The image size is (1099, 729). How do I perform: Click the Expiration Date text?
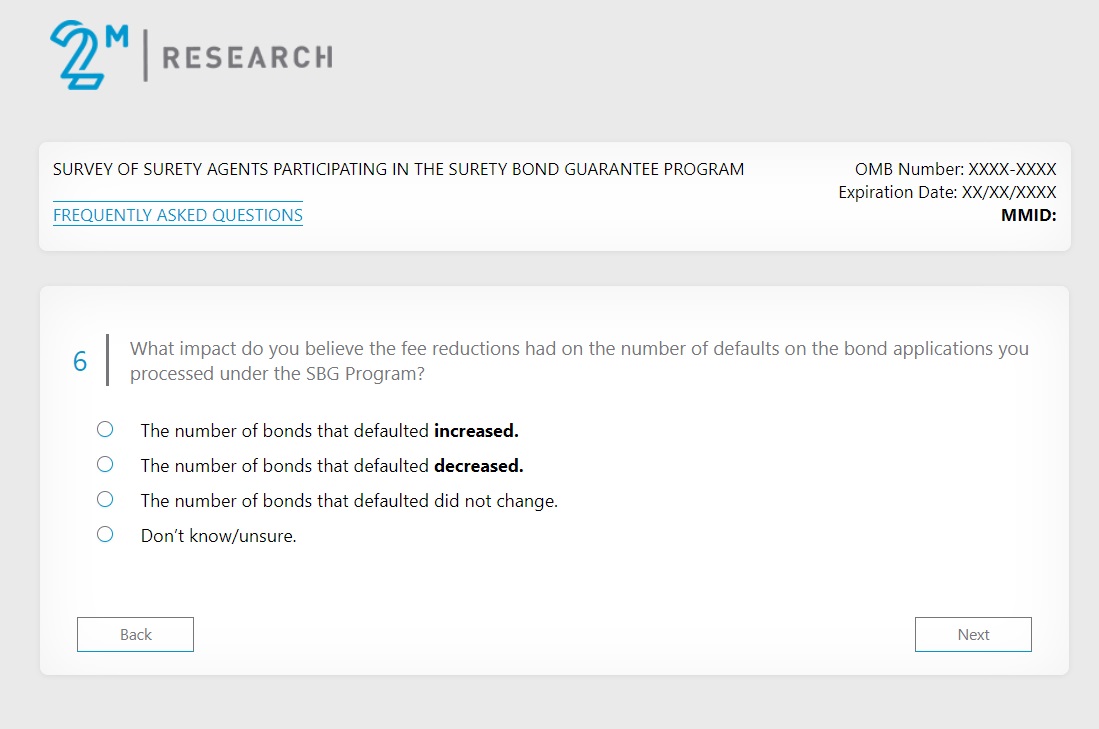click(947, 192)
